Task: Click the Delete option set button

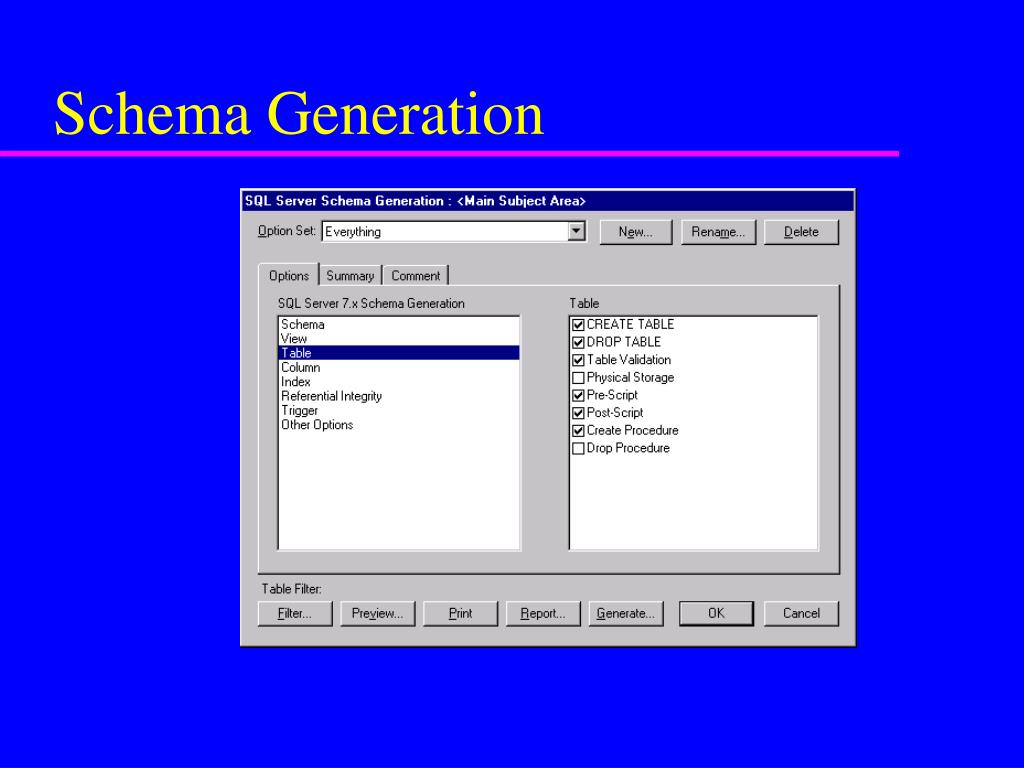Action: pos(801,232)
